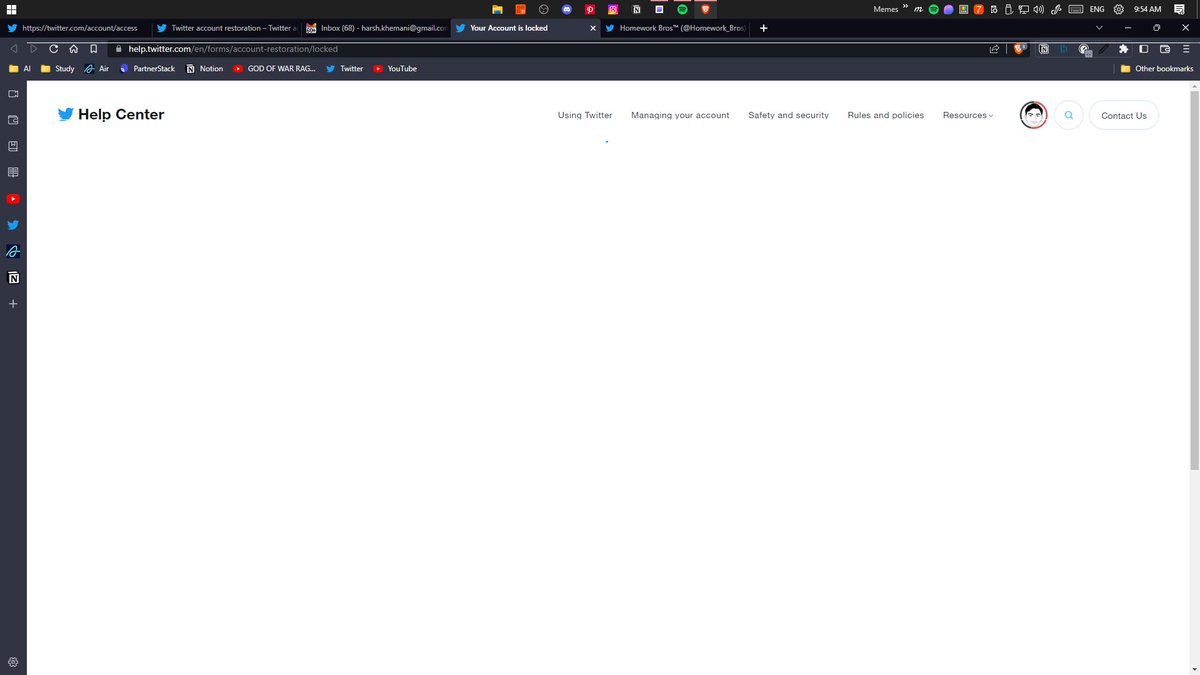
Task: Open Instagram from the taskbar
Action: 613,9
